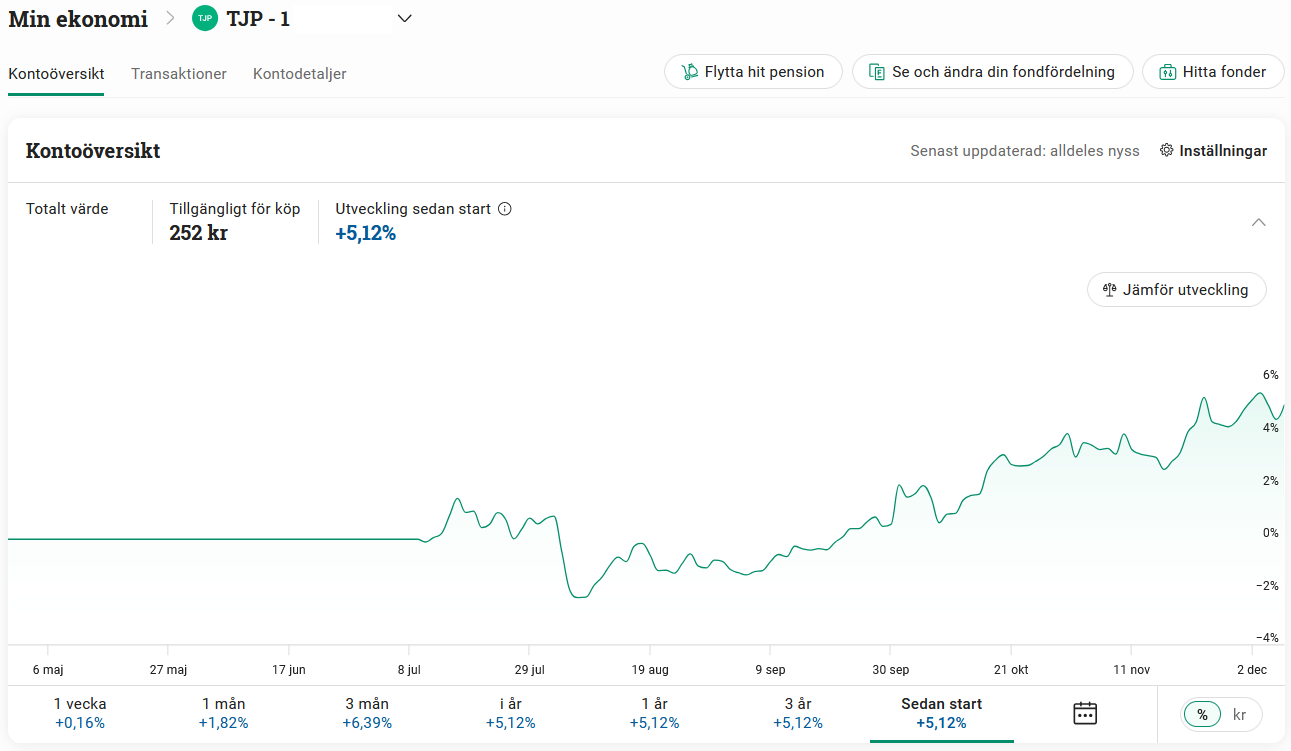Collapse the overview chart with chevron
This screenshot has width=1291, height=751.
(x=1259, y=222)
